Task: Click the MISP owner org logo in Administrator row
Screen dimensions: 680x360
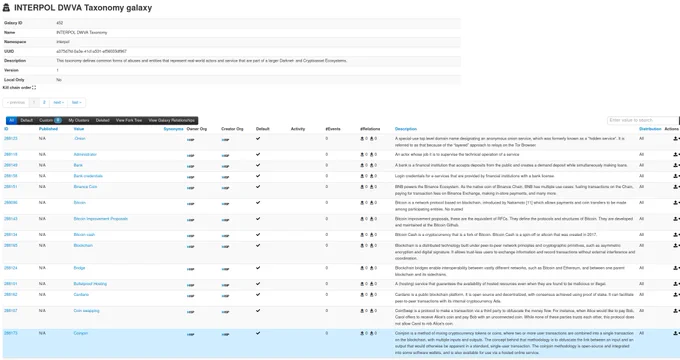Action: pyautogui.click(x=190, y=156)
